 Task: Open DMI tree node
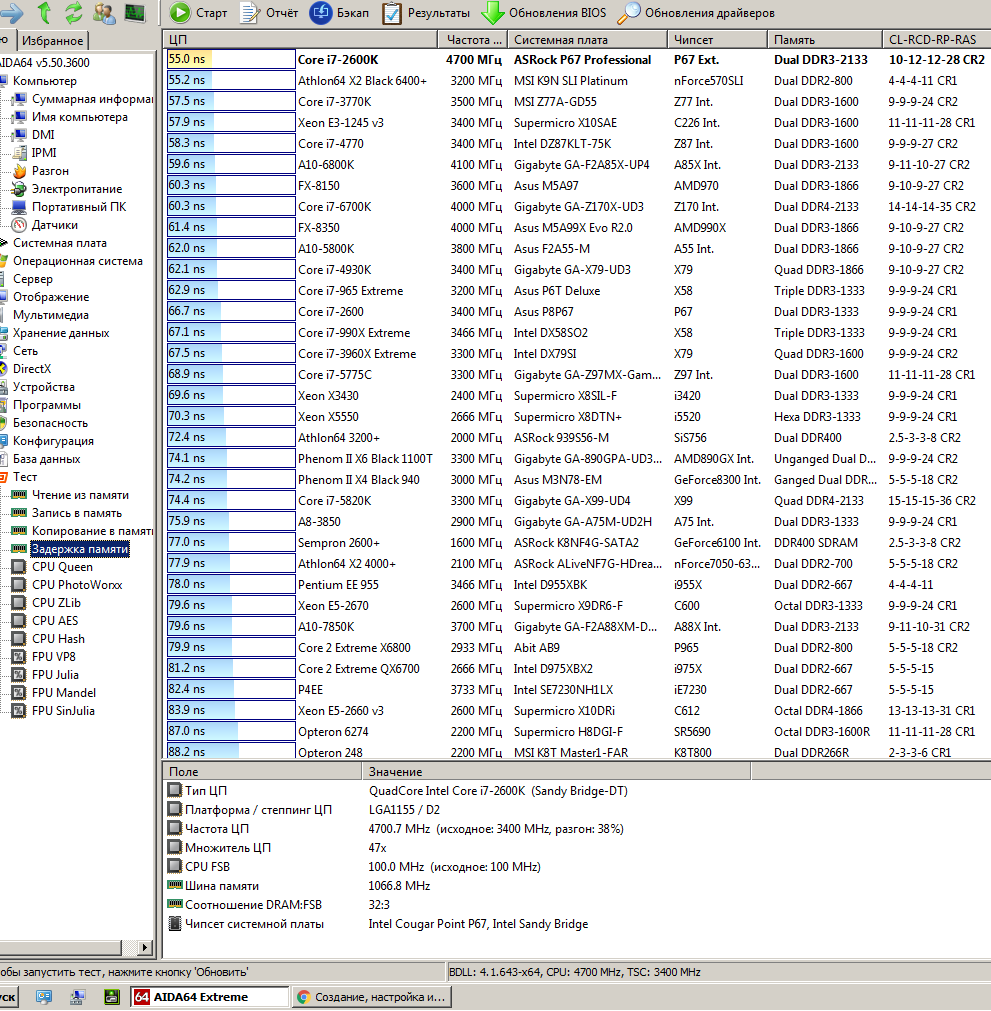[35, 135]
